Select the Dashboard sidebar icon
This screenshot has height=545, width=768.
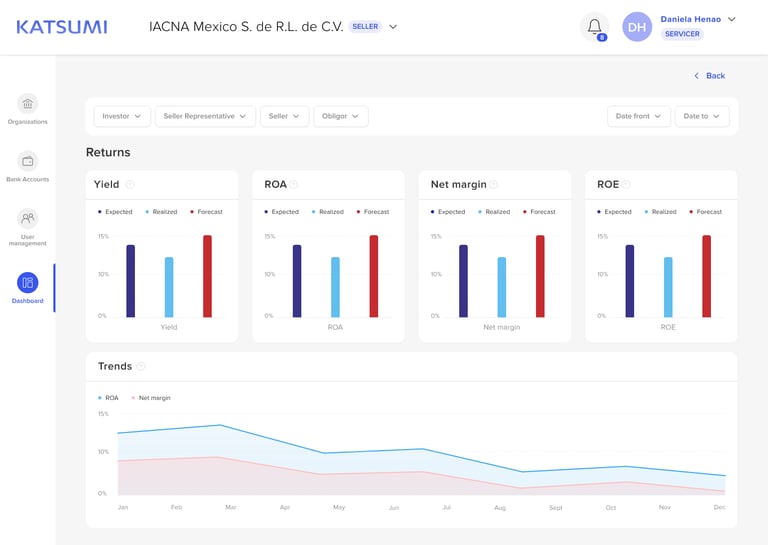point(27,283)
